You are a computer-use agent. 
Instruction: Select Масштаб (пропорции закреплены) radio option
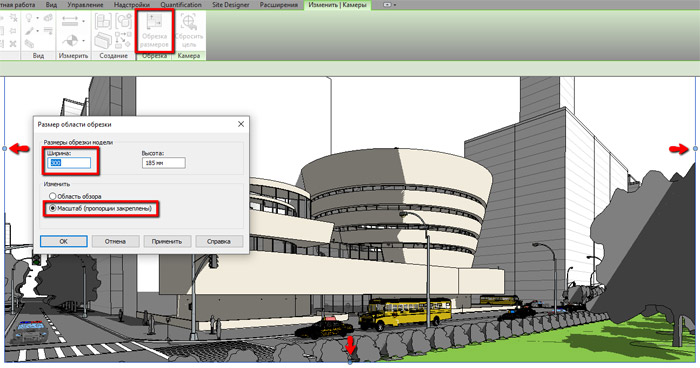(53, 208)
